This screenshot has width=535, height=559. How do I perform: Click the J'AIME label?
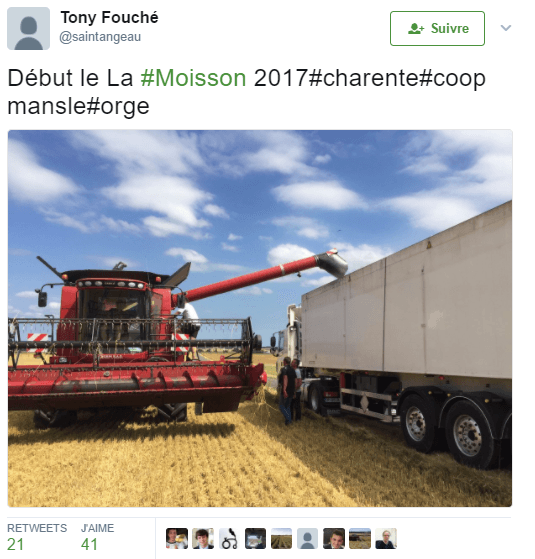coord(97,528)
